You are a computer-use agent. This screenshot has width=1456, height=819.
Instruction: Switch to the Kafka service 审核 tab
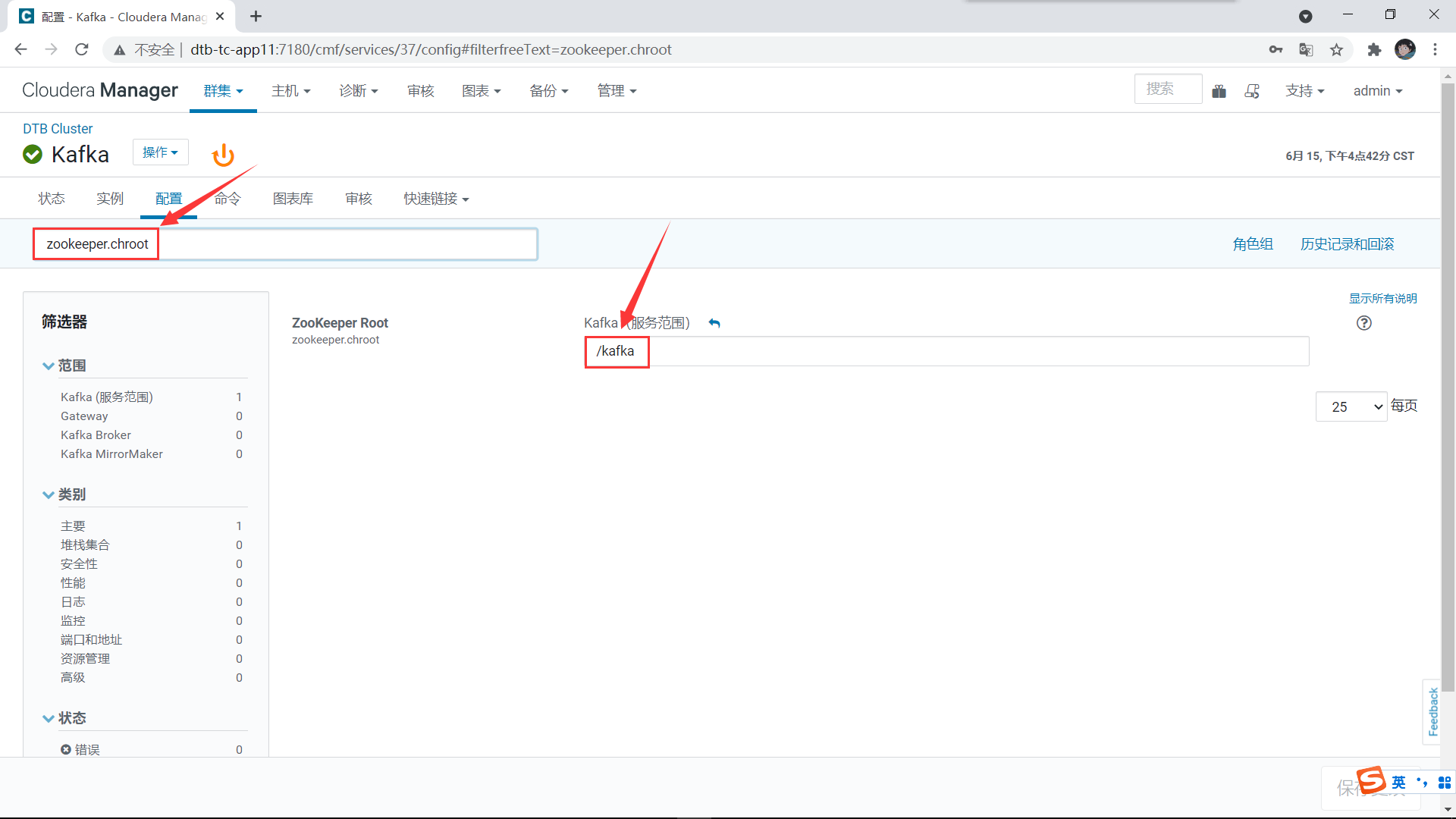(359, 199)
